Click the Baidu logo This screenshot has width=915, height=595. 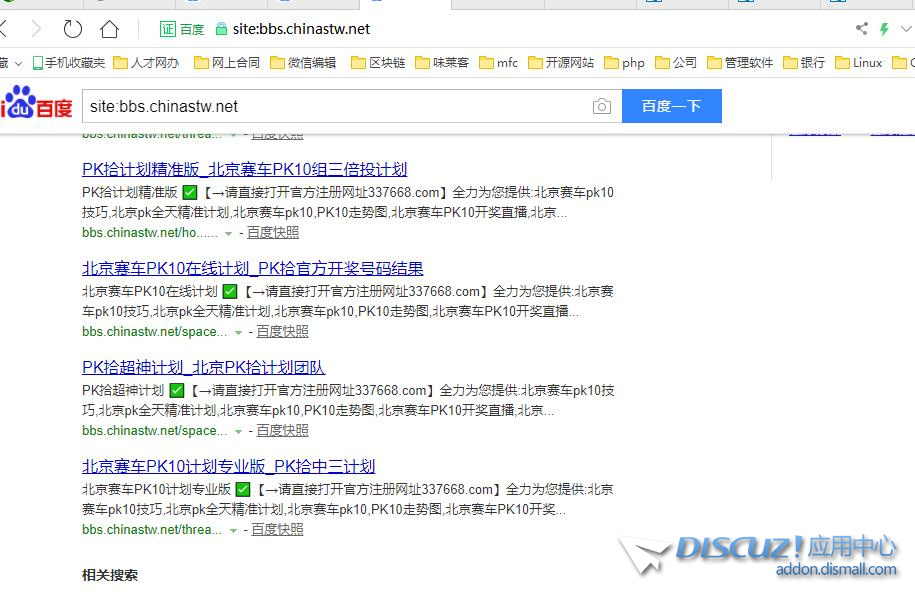coord(36,102)
